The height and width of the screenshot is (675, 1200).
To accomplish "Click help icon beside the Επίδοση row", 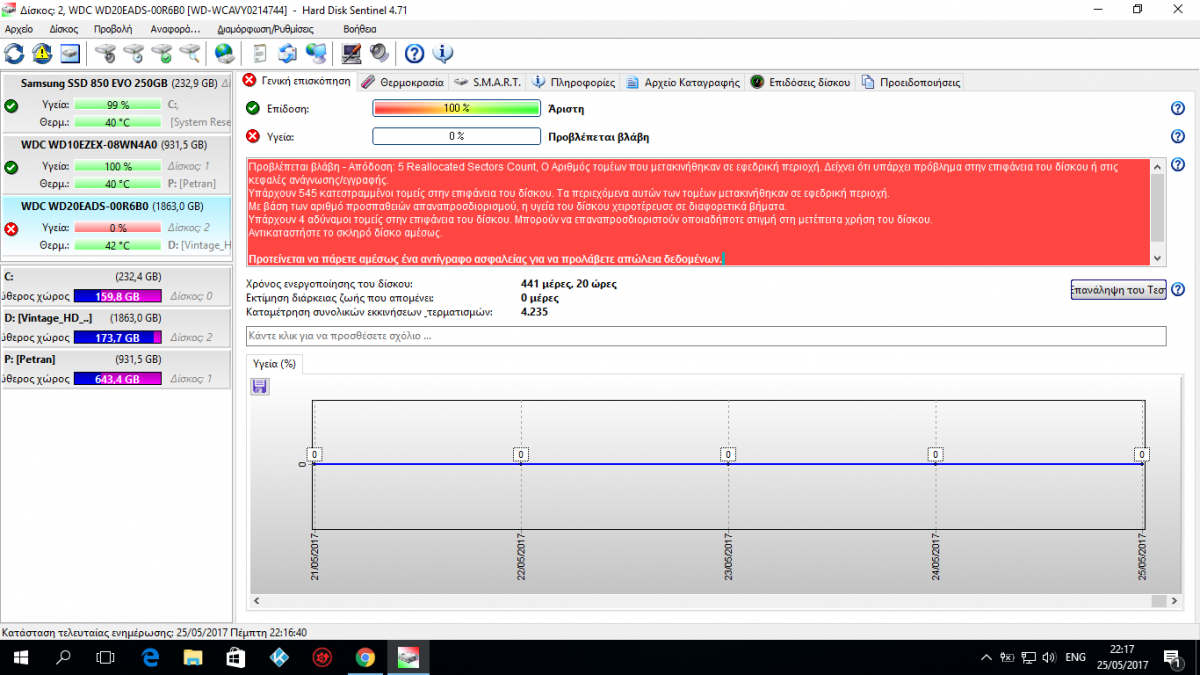I will [x=1177, y=108].
